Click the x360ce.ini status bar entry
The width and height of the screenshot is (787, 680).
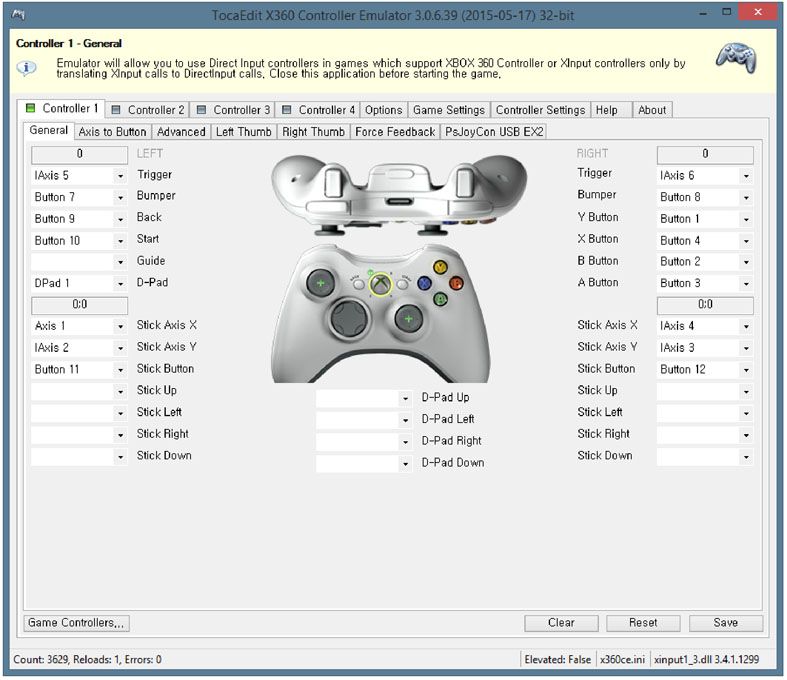coord(622,660)
